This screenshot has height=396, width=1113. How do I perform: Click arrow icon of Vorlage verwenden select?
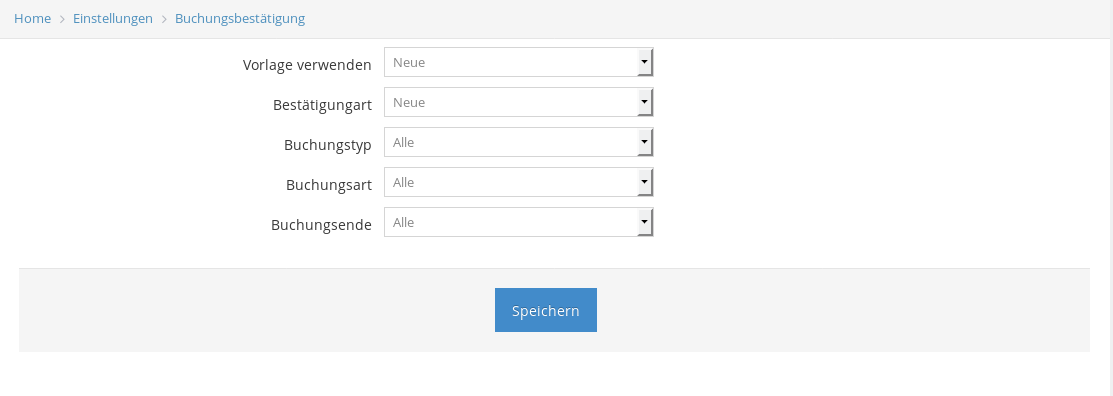coord(645,62)
